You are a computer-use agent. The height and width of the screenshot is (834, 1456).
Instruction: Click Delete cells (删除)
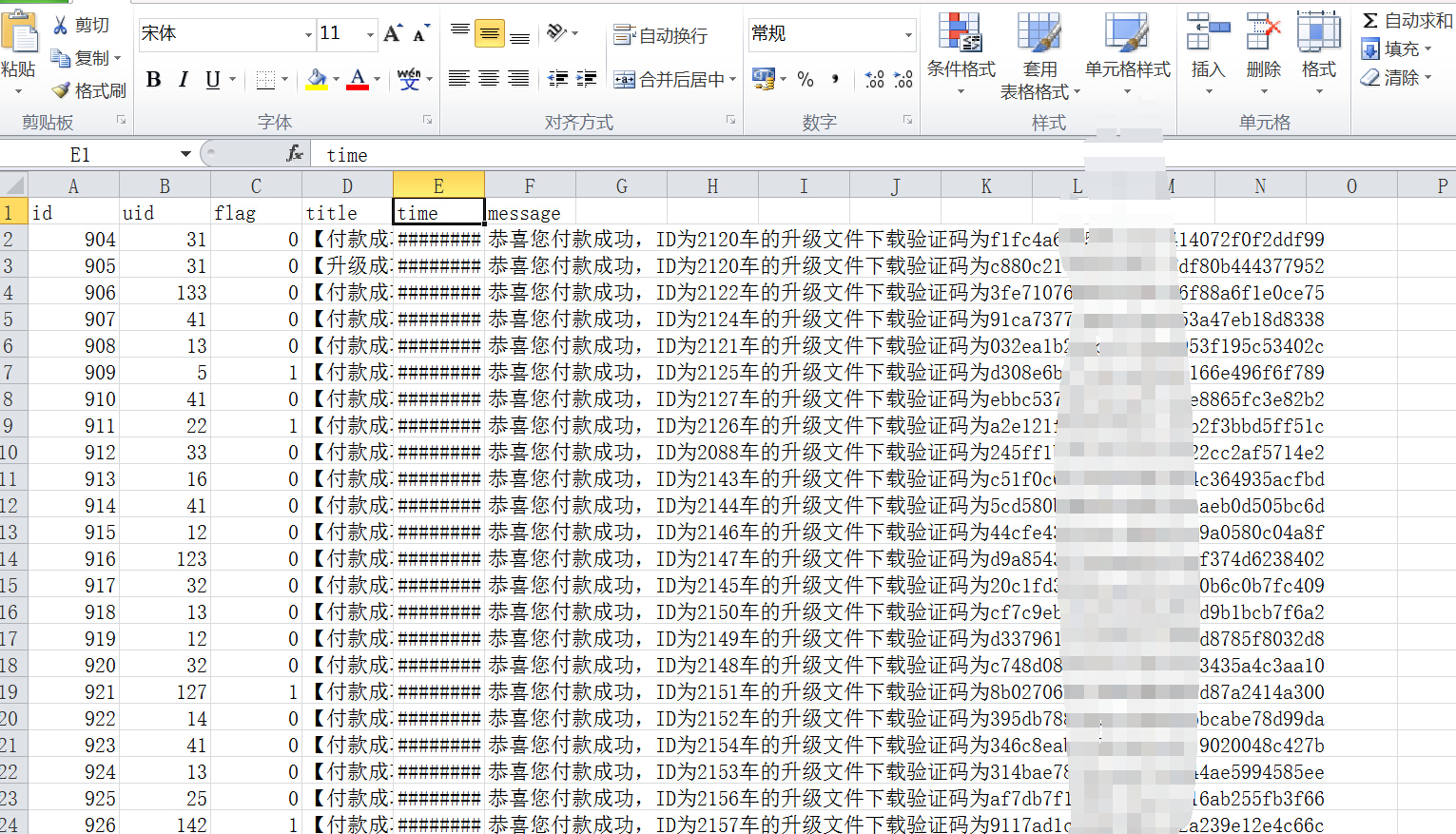click(1263, 54)
